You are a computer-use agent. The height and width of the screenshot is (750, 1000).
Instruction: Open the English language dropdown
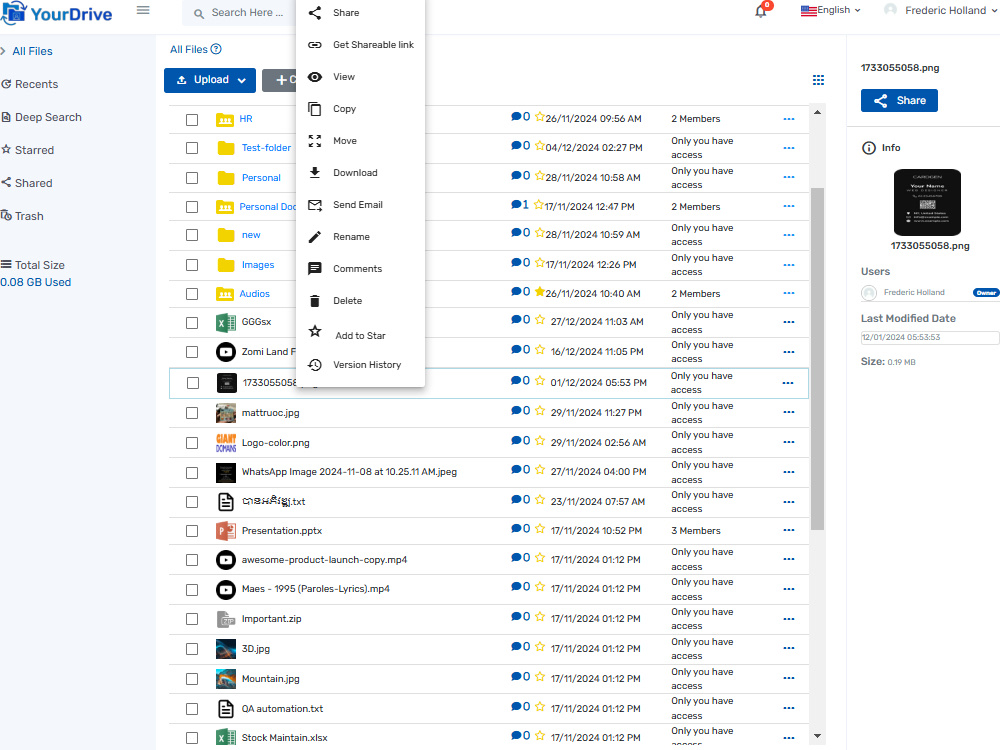[830, 10]
